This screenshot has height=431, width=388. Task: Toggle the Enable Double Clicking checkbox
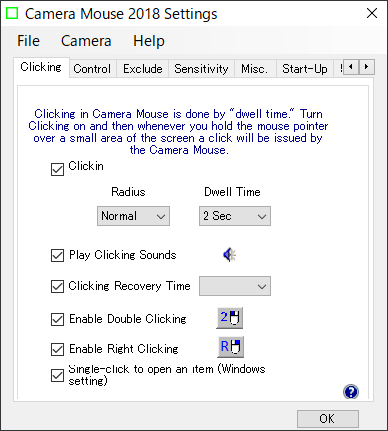click(57, 319)
